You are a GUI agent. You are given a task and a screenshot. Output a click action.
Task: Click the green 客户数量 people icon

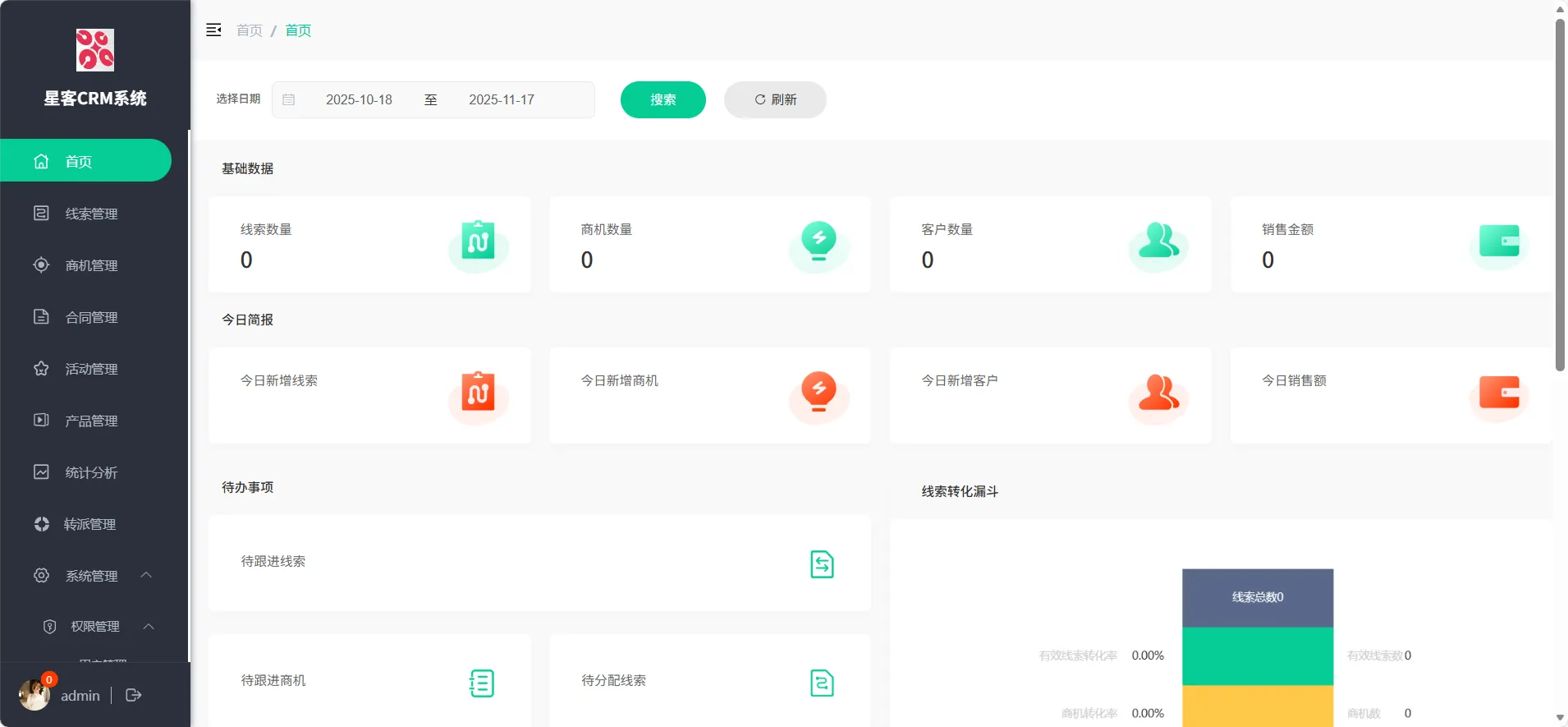click(1158, 242)
